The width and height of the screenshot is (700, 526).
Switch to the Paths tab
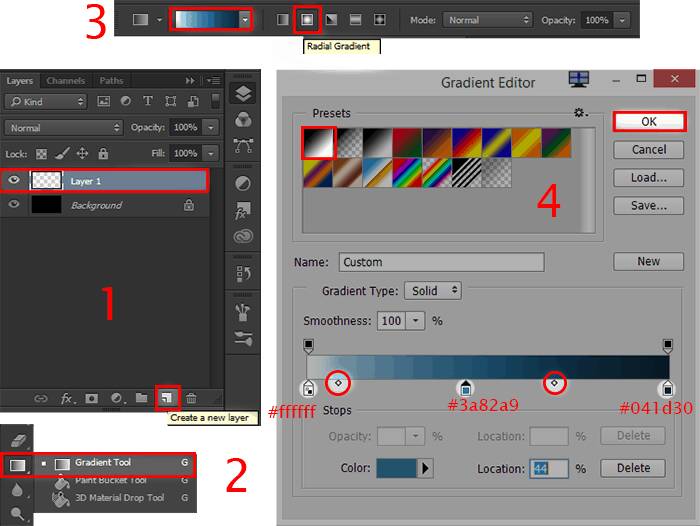pos(111,81)
